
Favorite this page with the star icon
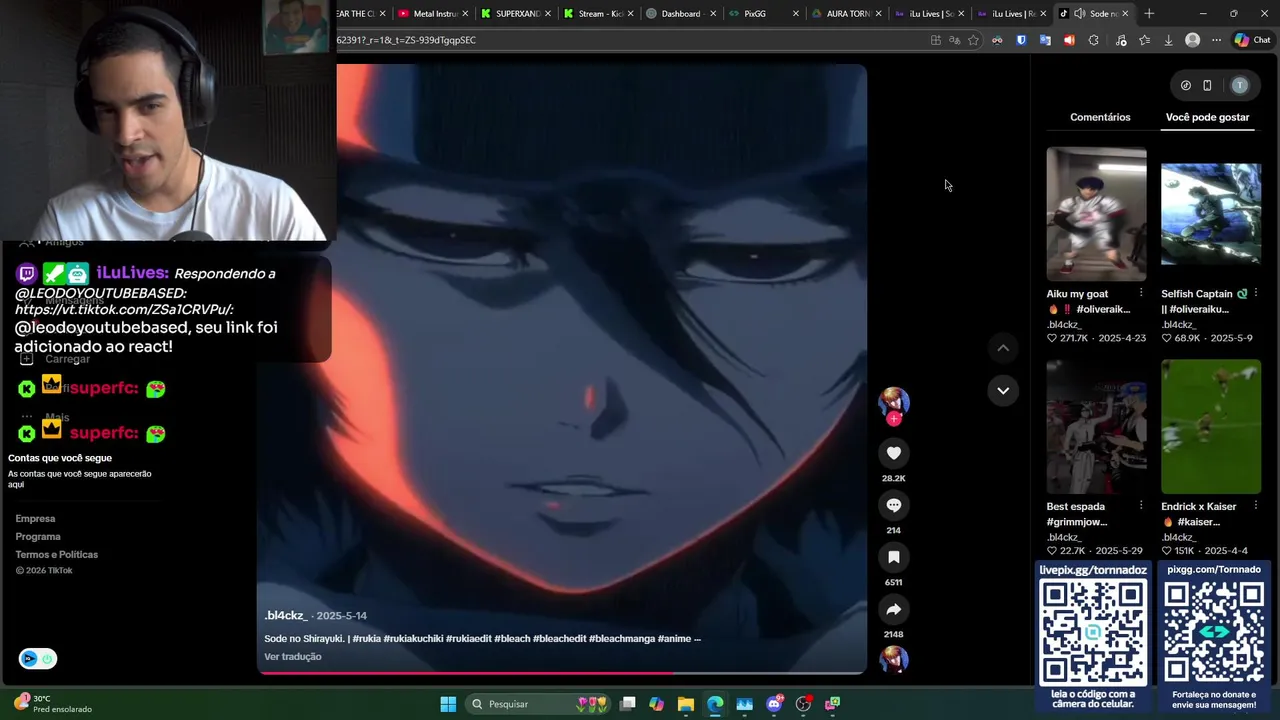click(x=973, y=40)
